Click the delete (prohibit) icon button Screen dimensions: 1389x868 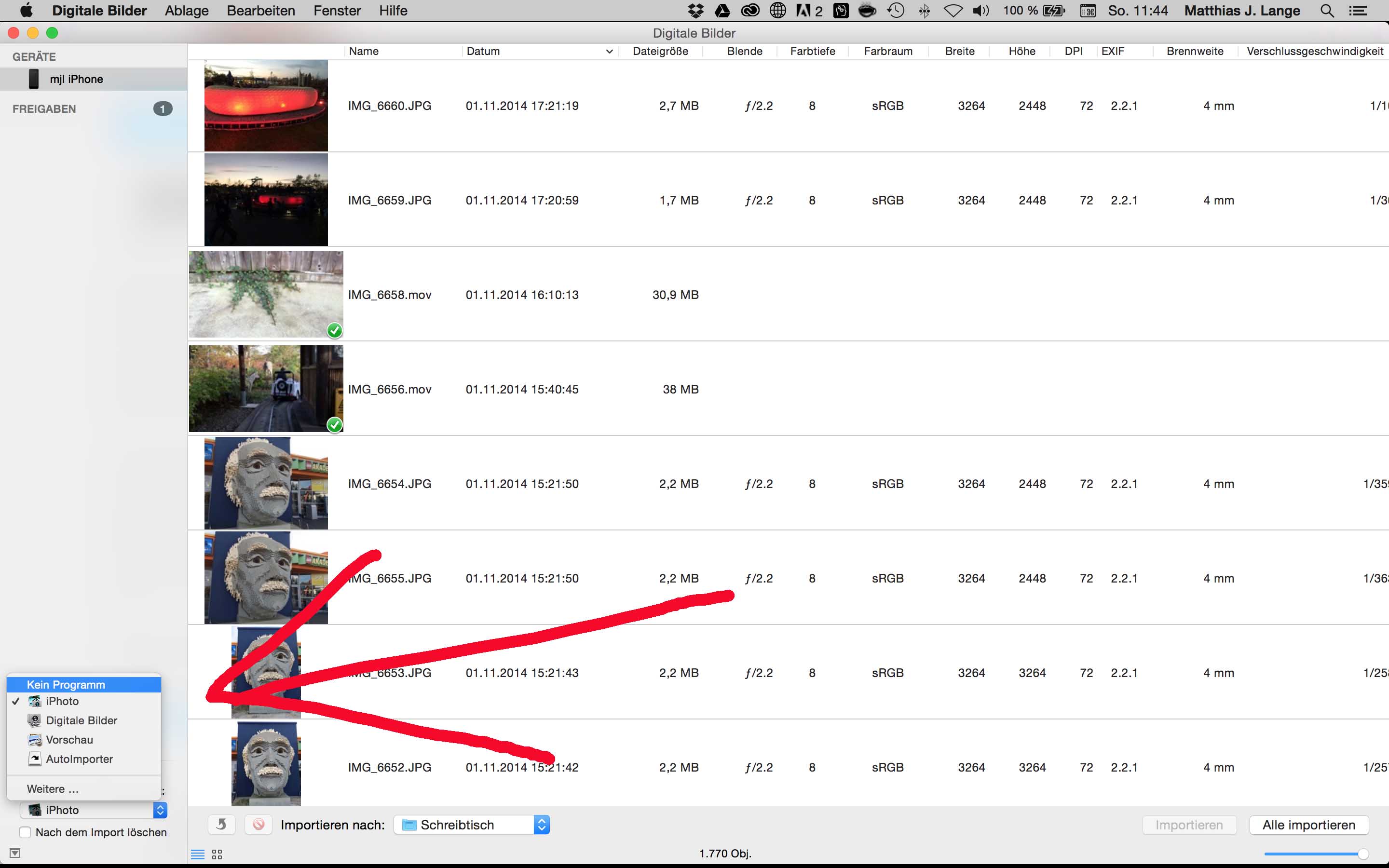pos(259,825)
